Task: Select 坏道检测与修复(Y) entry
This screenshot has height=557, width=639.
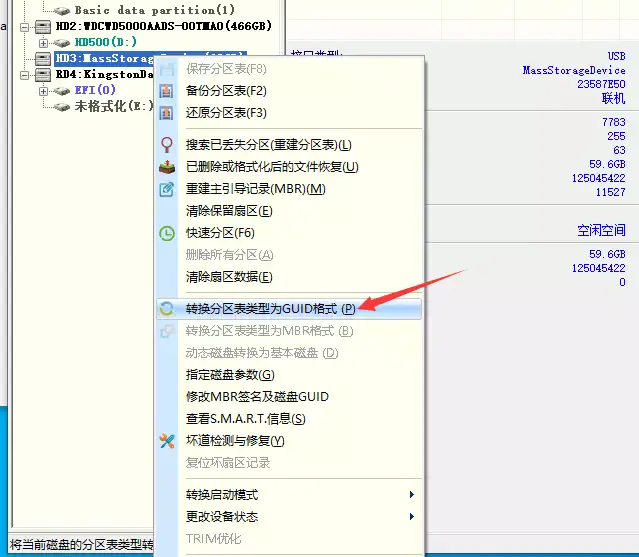Action: tap(289, 441)
